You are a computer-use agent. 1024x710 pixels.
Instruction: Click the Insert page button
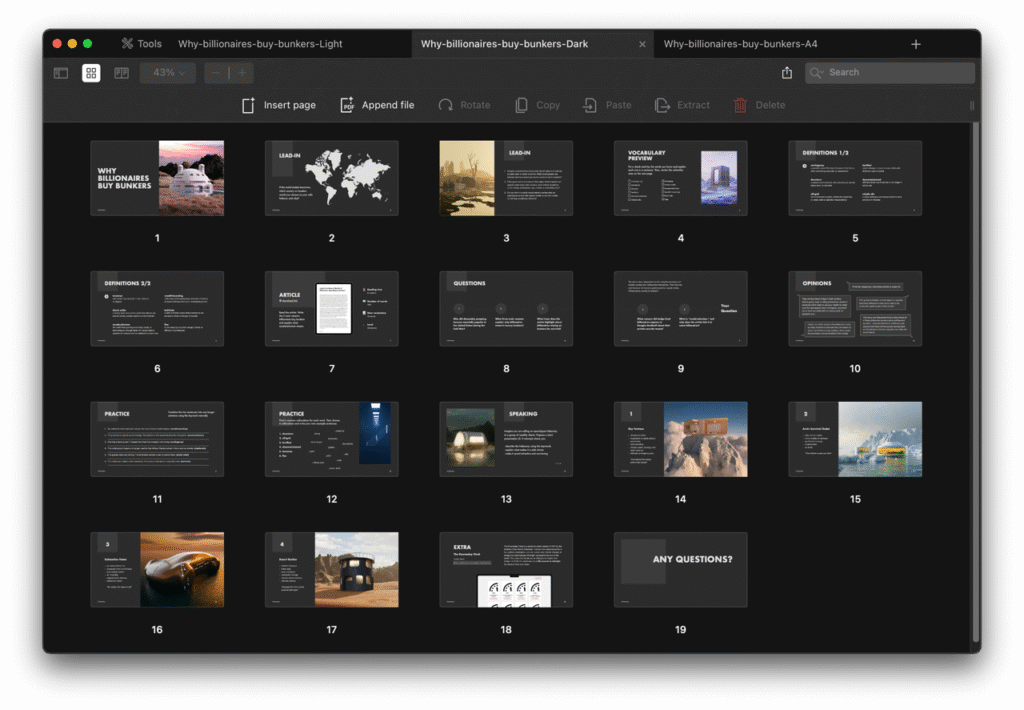pyautogui.click(x=278, y=105)
